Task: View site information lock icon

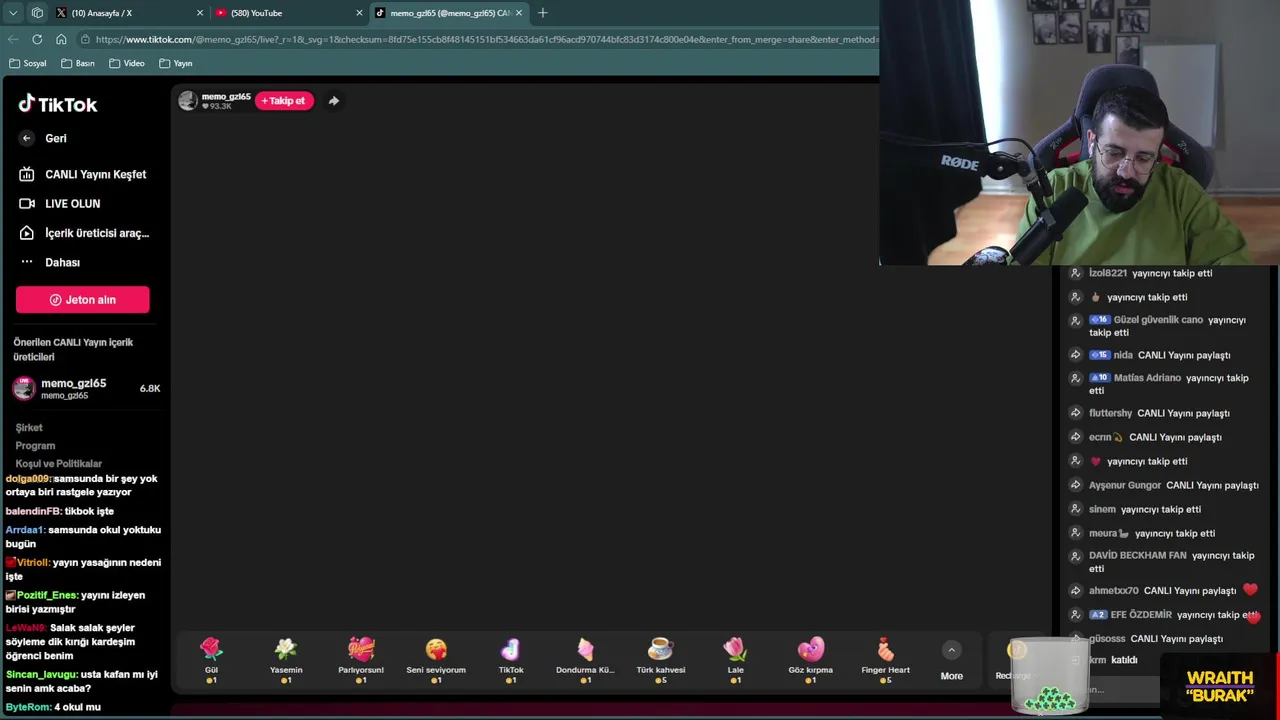Action: point(86,39)
